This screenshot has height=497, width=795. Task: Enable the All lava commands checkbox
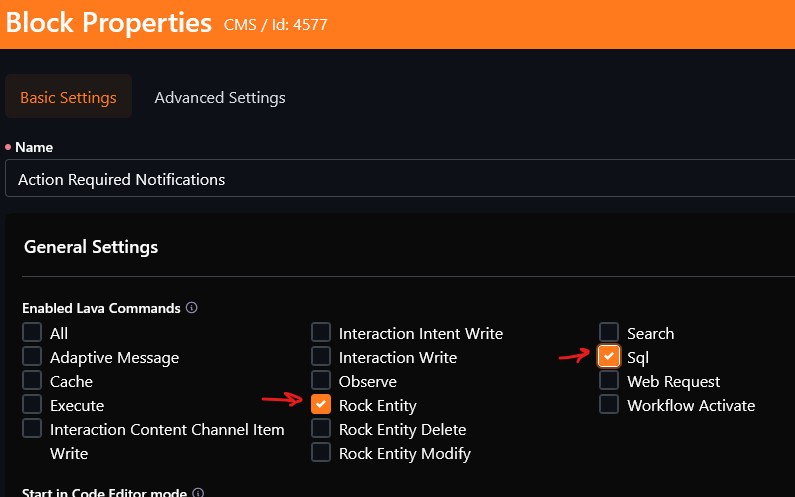coord(33,333)
